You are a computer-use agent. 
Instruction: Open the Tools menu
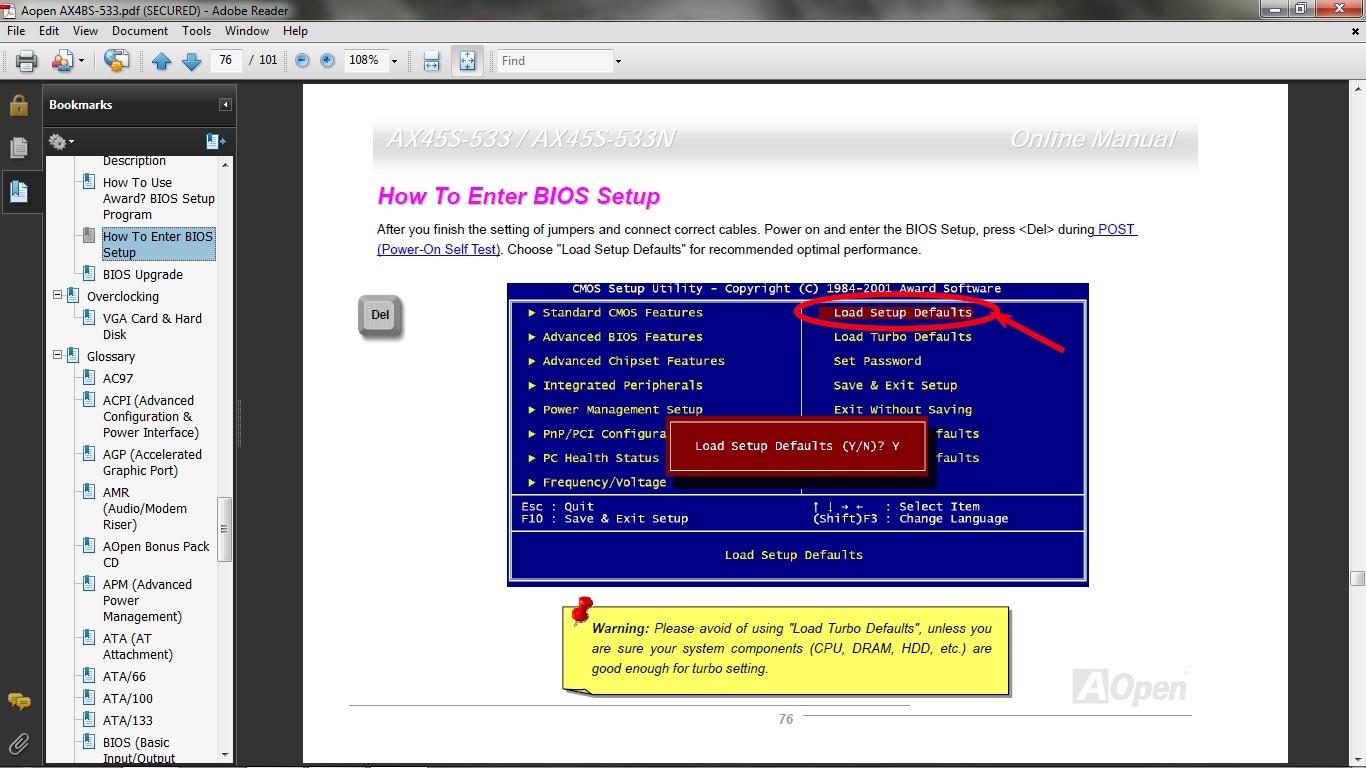tap(196, 31)
